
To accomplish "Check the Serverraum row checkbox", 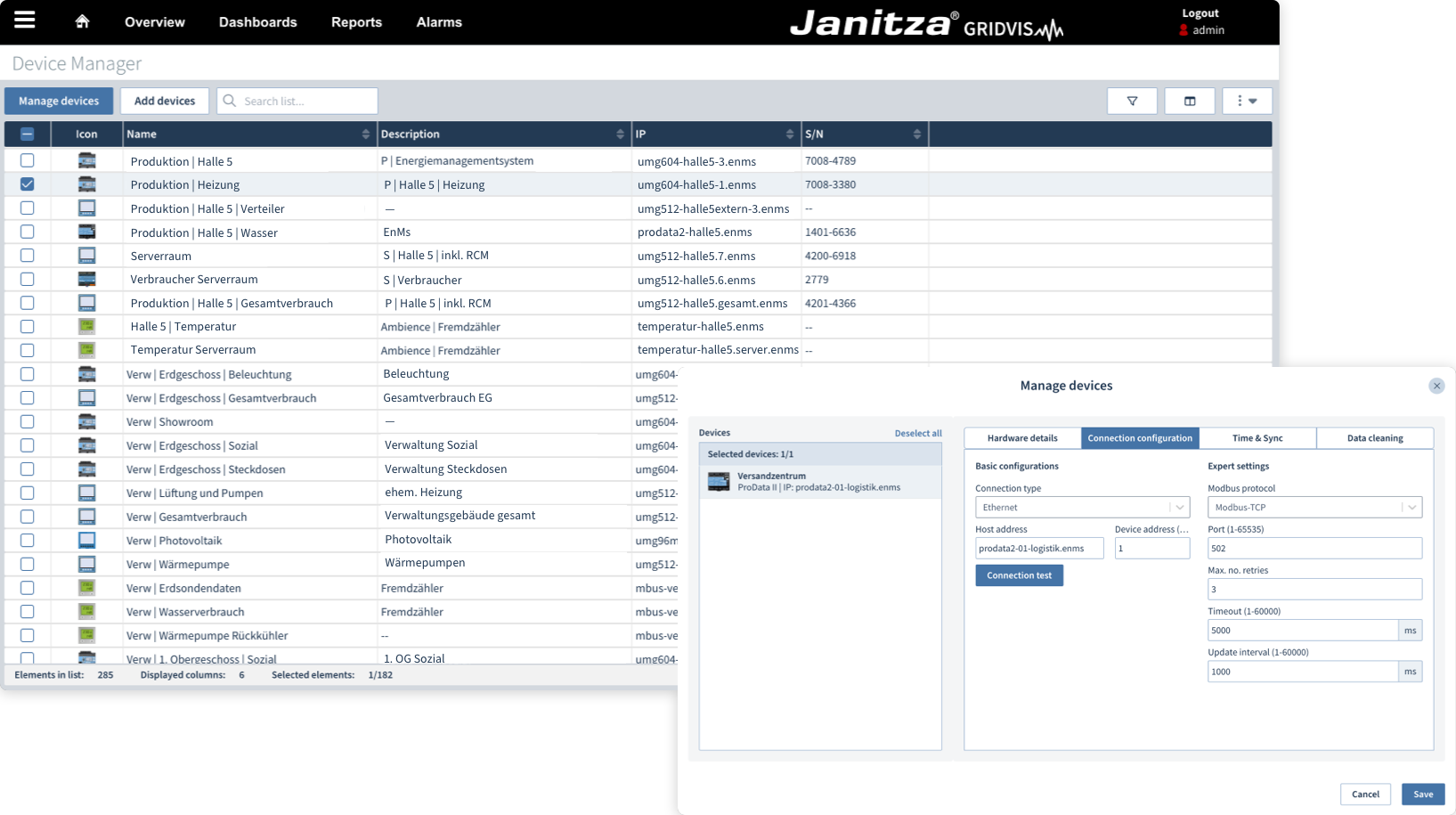I will [28, 256].
